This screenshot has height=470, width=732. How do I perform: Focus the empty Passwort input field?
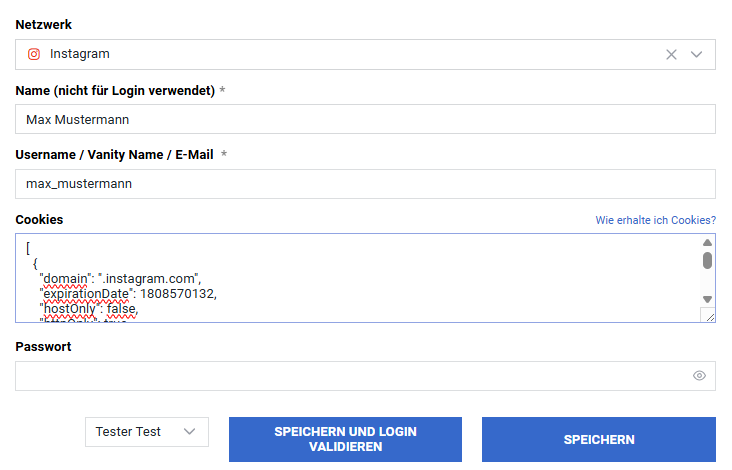(x=350, y=376)
